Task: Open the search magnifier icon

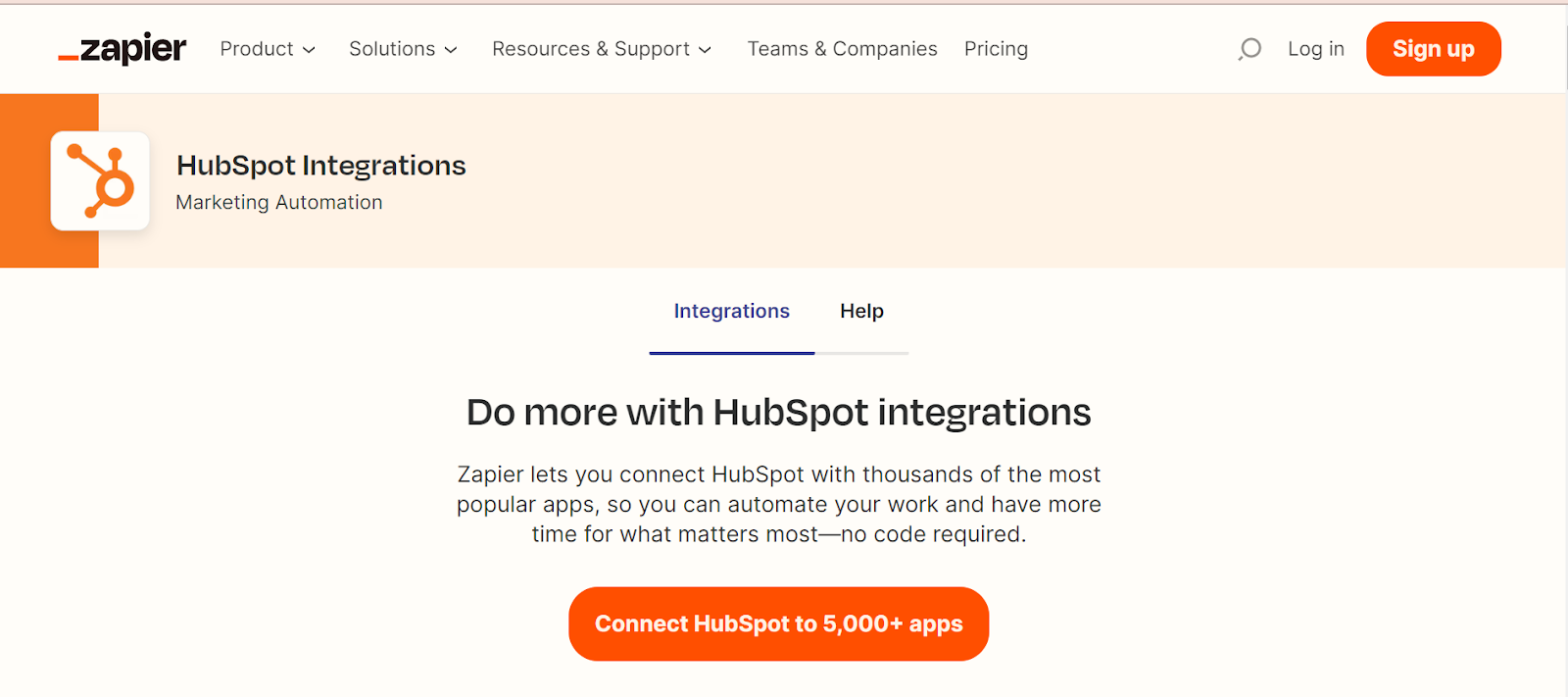Action: pos(1249,49)
